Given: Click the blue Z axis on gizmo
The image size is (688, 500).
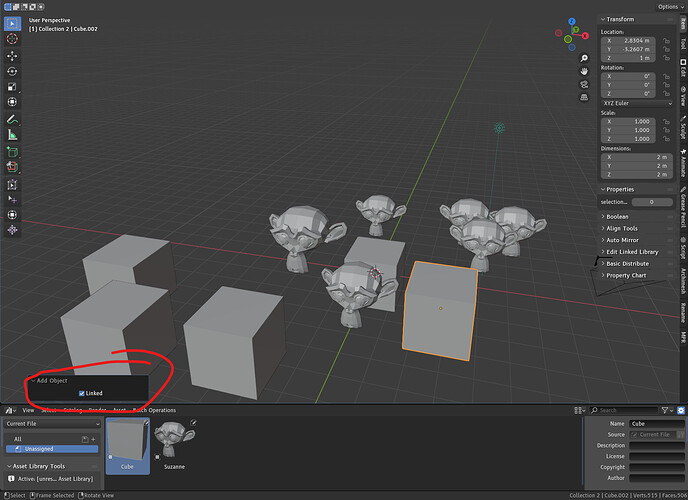Looking at the screenshot, I should pos(572,21).
